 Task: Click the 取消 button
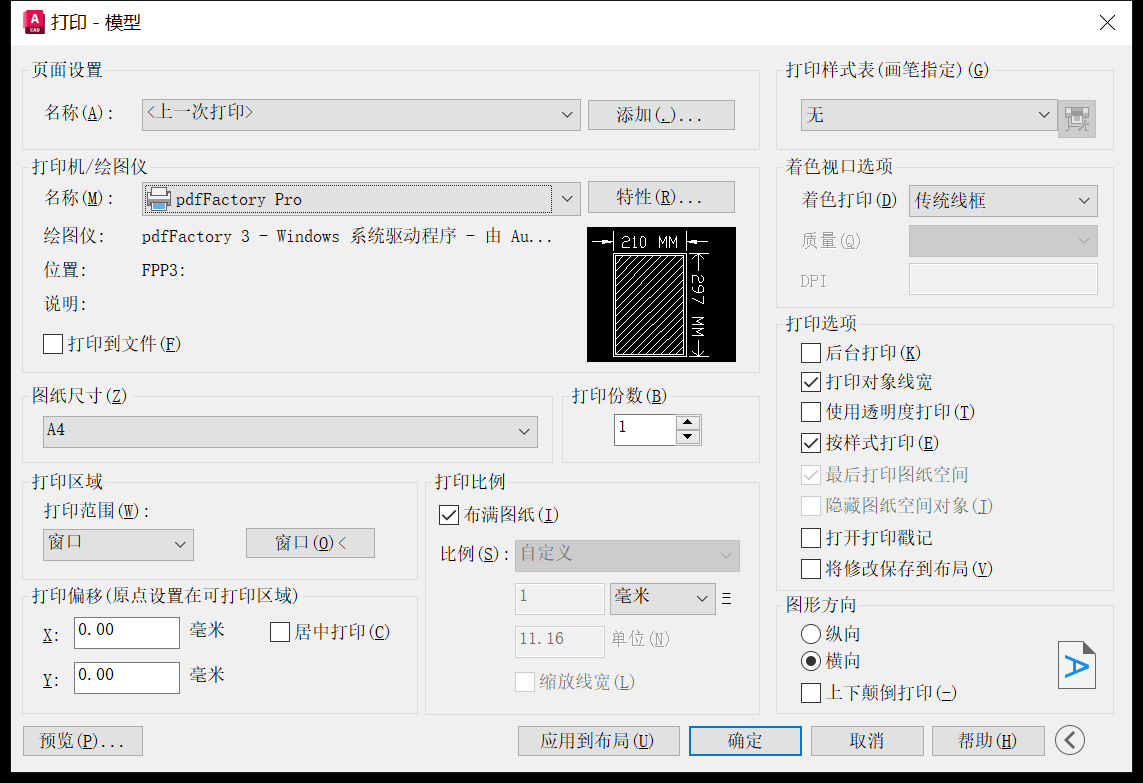click(x=867, y=741)
